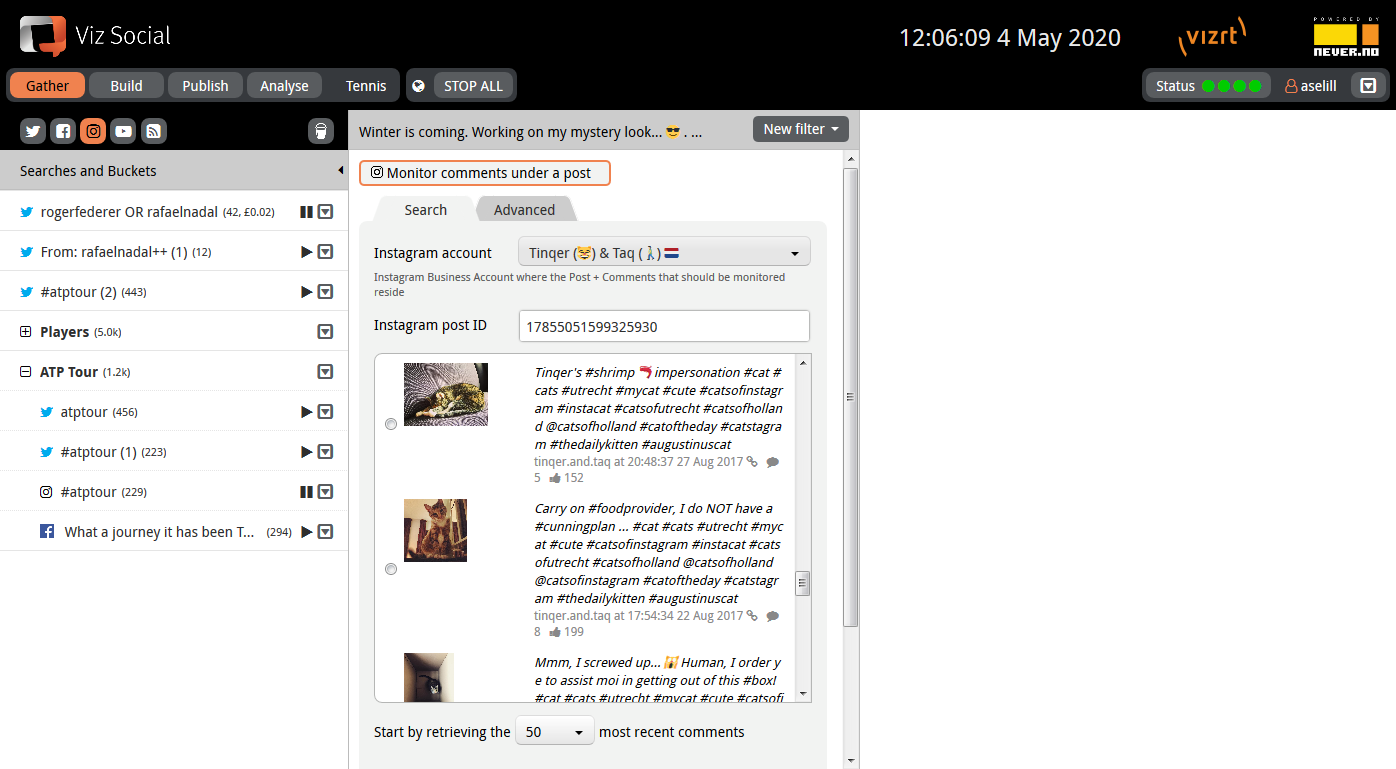This screenshot has height=769, width=1396.
Task: Expand the Players bucket
Action: click(x=26, y=332)
